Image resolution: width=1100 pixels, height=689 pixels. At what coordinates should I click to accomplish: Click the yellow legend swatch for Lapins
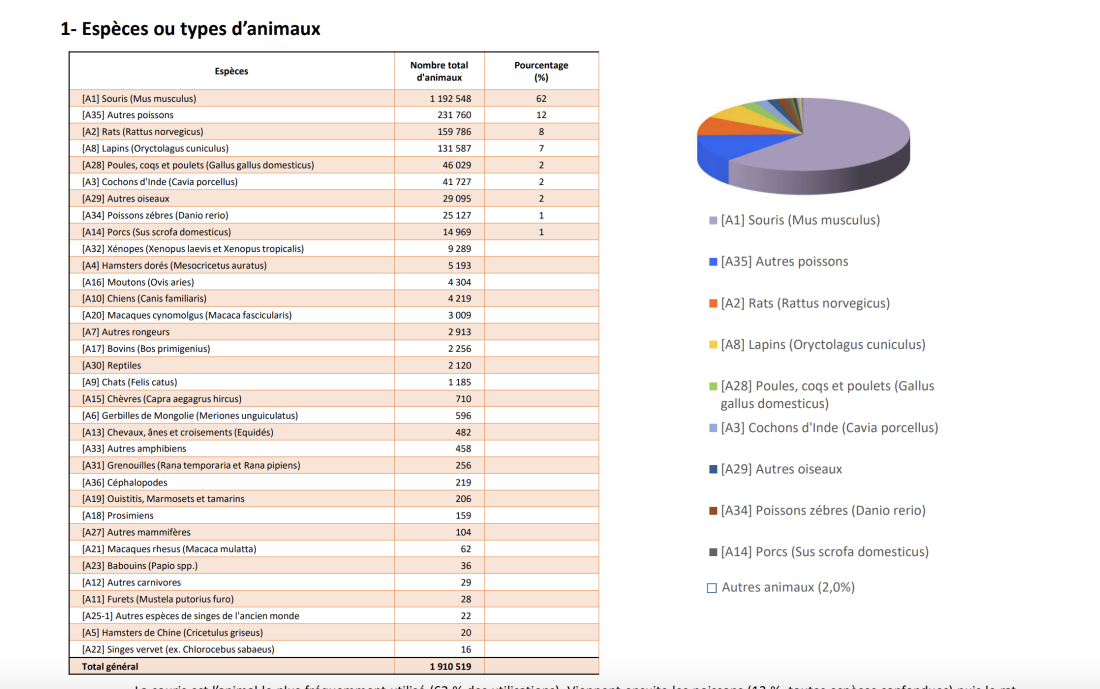point(713,344)
